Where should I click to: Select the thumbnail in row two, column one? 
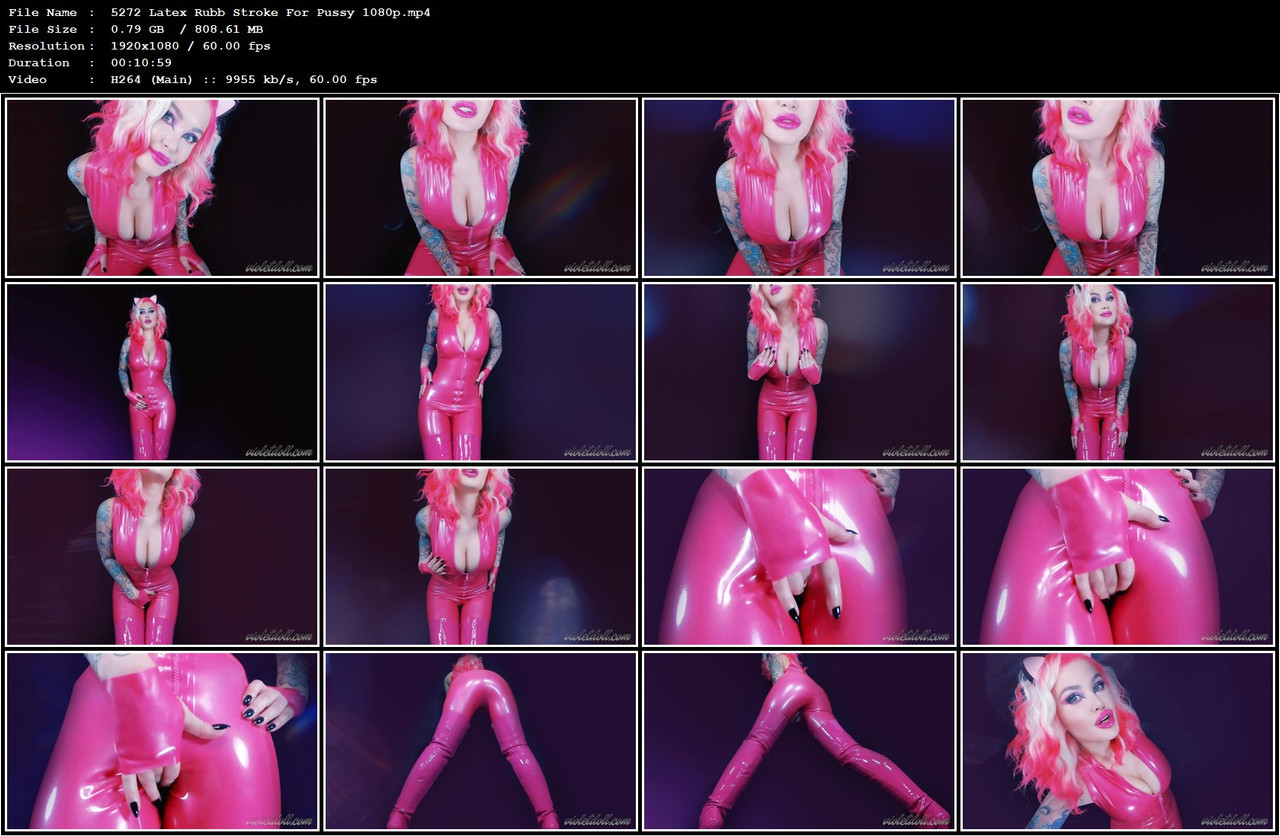(162, 372)
